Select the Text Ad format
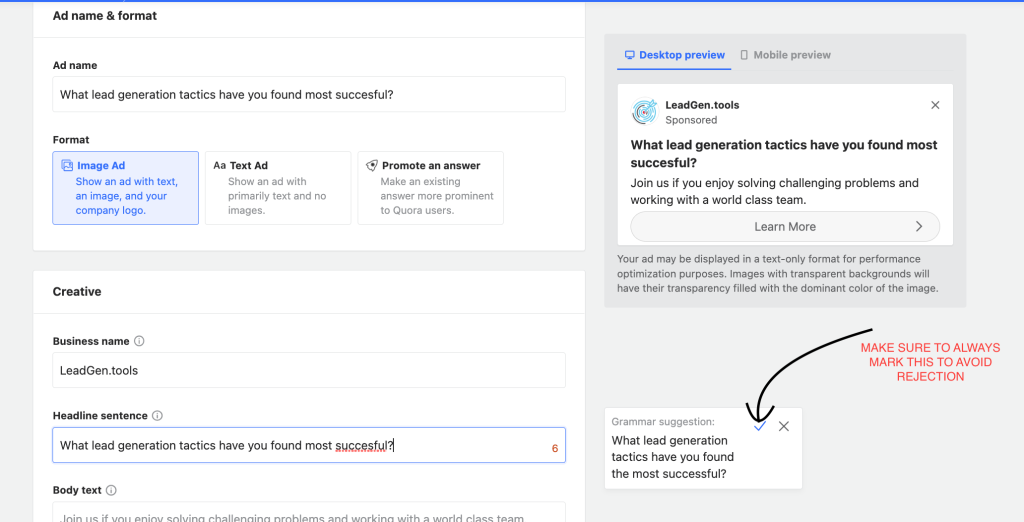Image resolution: width=1024 pixels, height=522 pixels. (278, 188)
